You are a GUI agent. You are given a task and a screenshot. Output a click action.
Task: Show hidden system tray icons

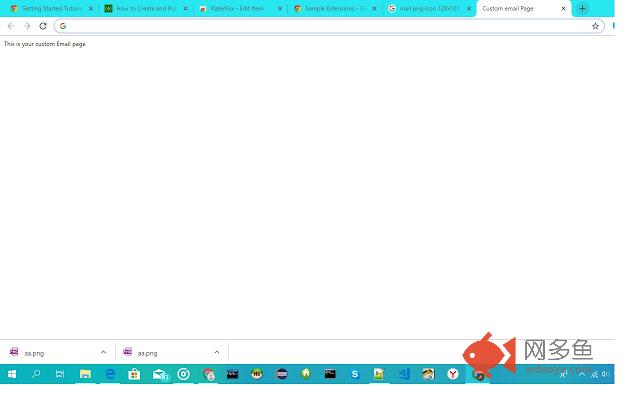coord(582,374)
